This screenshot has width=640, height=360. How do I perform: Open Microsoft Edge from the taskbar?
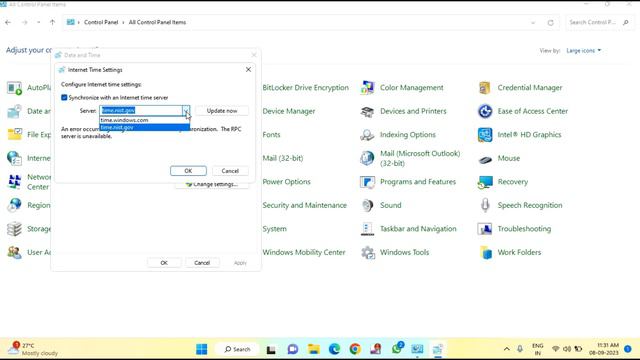point(334,349)
